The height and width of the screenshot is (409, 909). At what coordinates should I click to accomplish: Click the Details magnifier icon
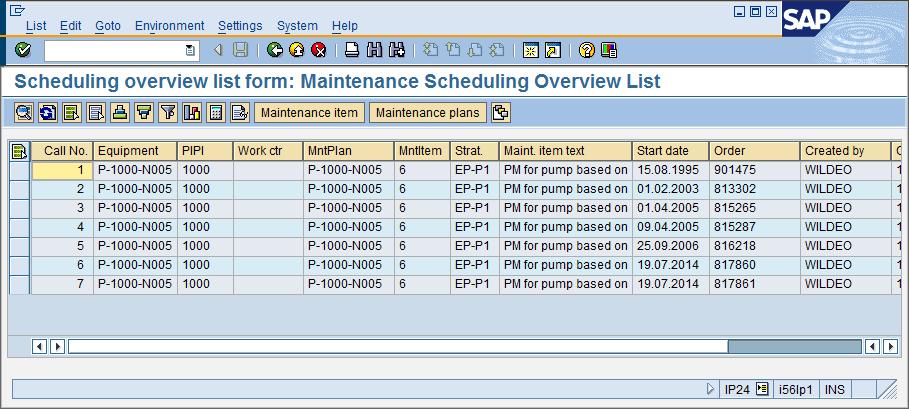coord(24,112)
